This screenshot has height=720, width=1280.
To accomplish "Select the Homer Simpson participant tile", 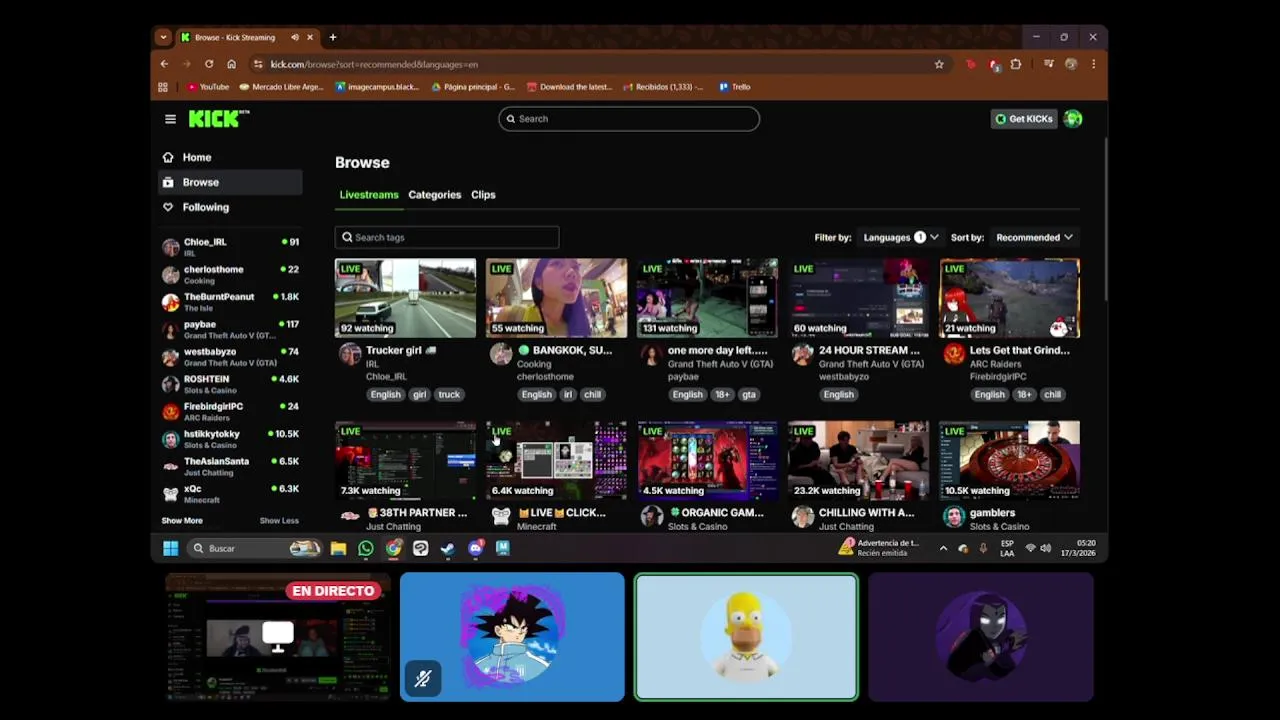I will [x=746, y=637].
